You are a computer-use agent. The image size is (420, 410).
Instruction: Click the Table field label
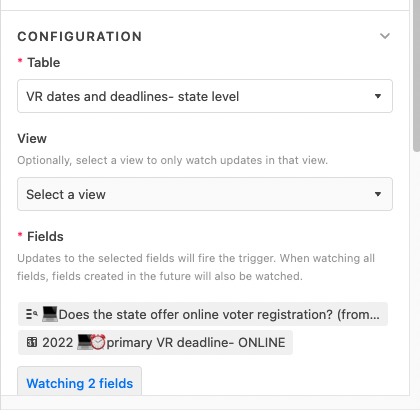[44, 62]
